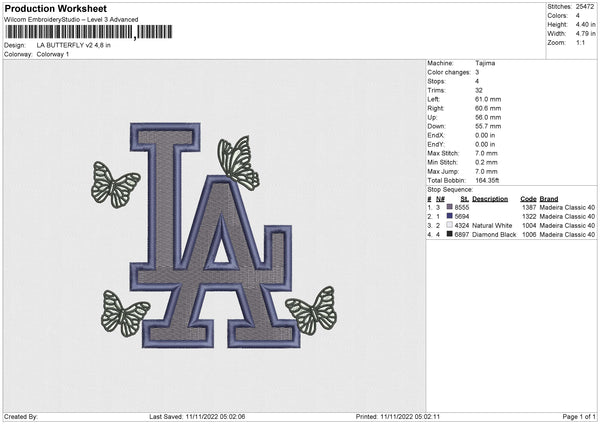Click 'Printed: 11/11/2022 05:02:11' footer text

pos(398,416)
